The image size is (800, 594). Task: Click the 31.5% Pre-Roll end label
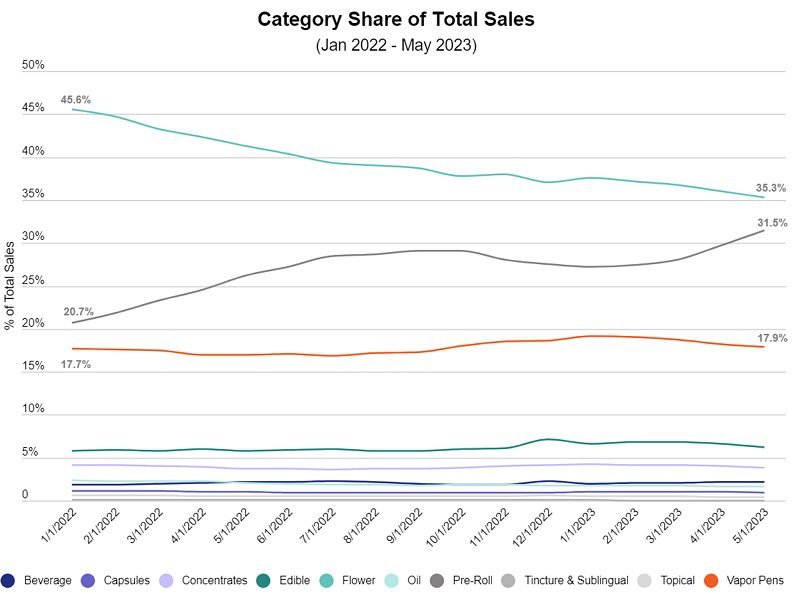pyautogui.click(x=772, y=223)
